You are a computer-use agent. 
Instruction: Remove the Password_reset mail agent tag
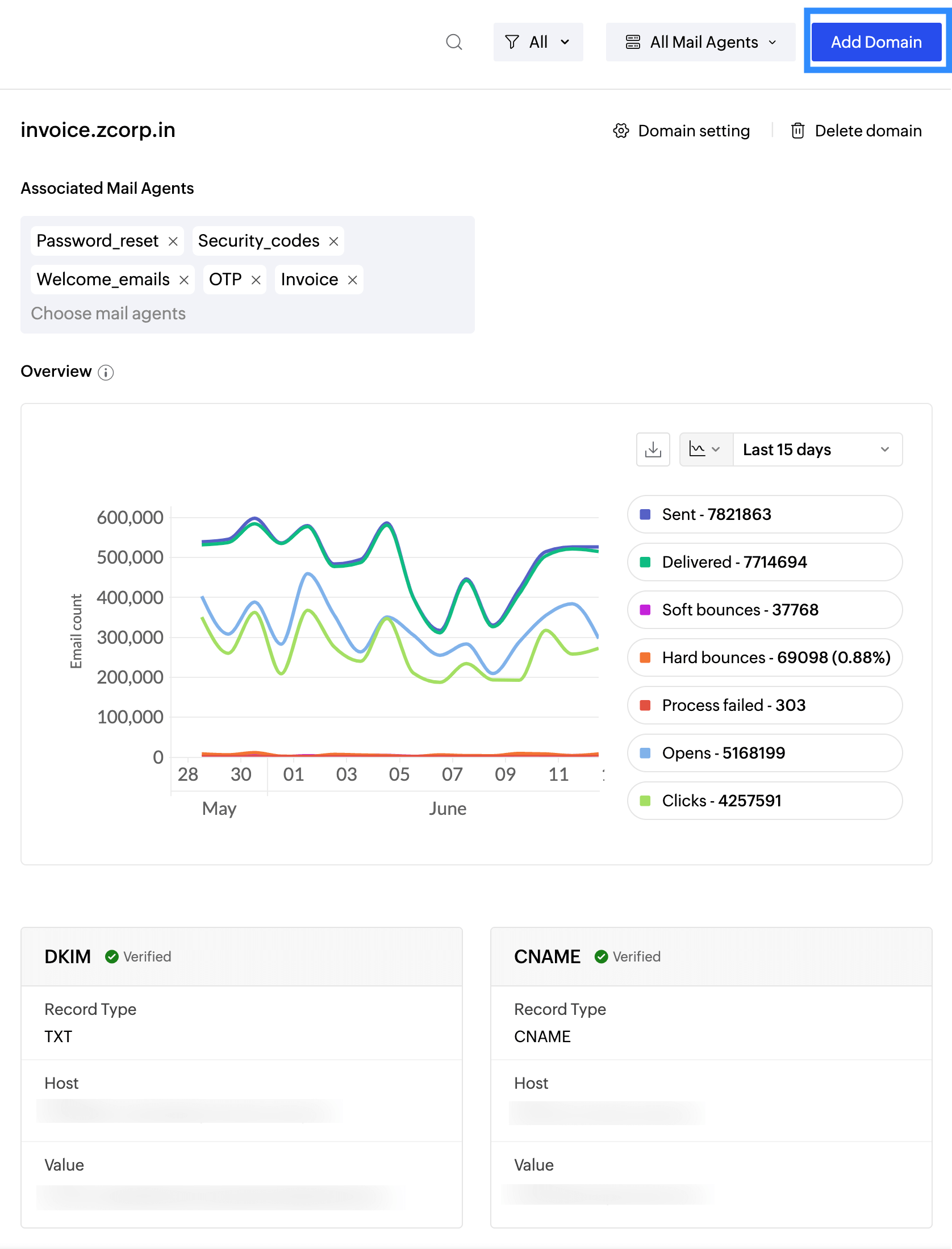click(x=173, y=242)
